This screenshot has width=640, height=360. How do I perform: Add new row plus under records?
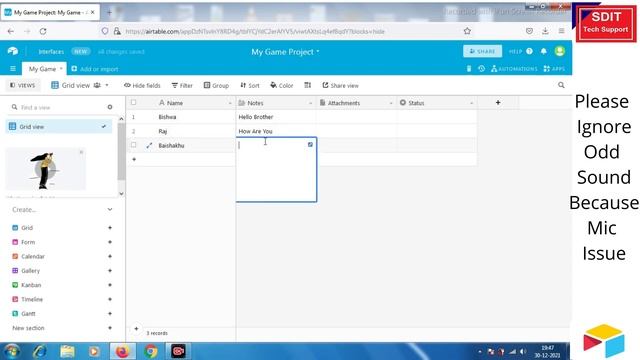point(134,159)
